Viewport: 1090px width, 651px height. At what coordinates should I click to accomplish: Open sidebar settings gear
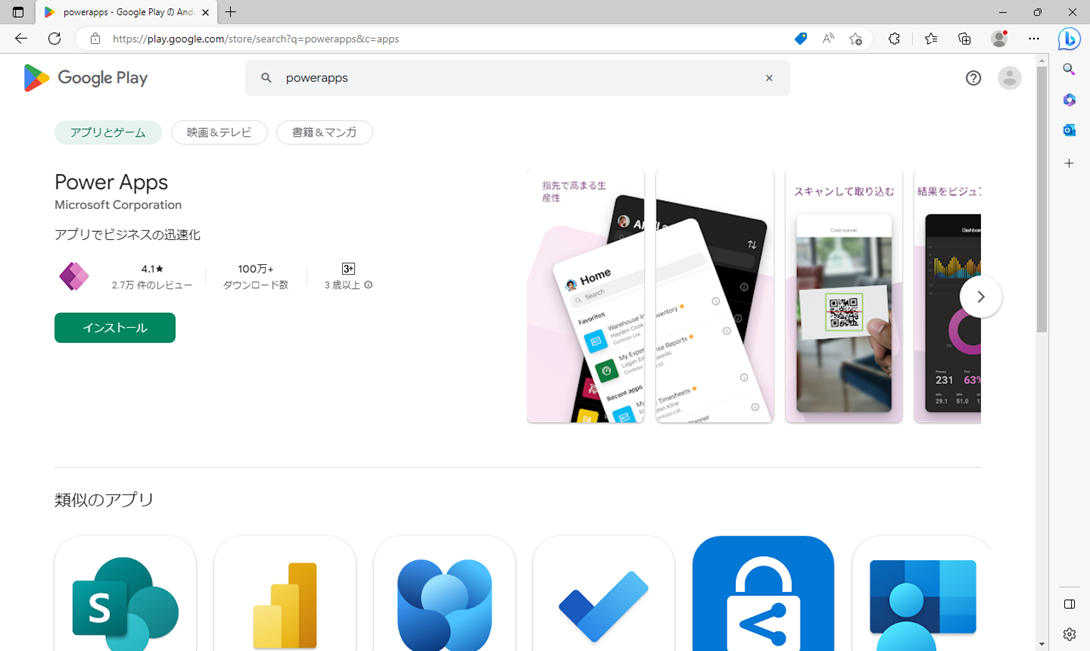point(1069,634)
